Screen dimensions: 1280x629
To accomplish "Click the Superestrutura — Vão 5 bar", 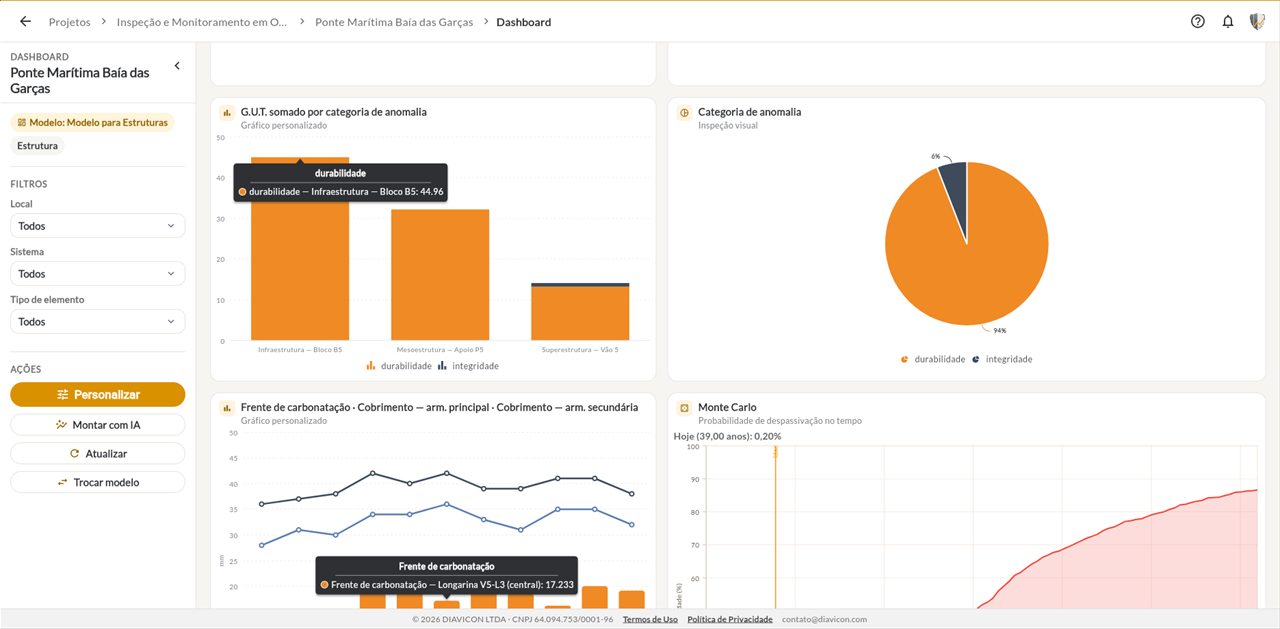I will coord(580,312).
